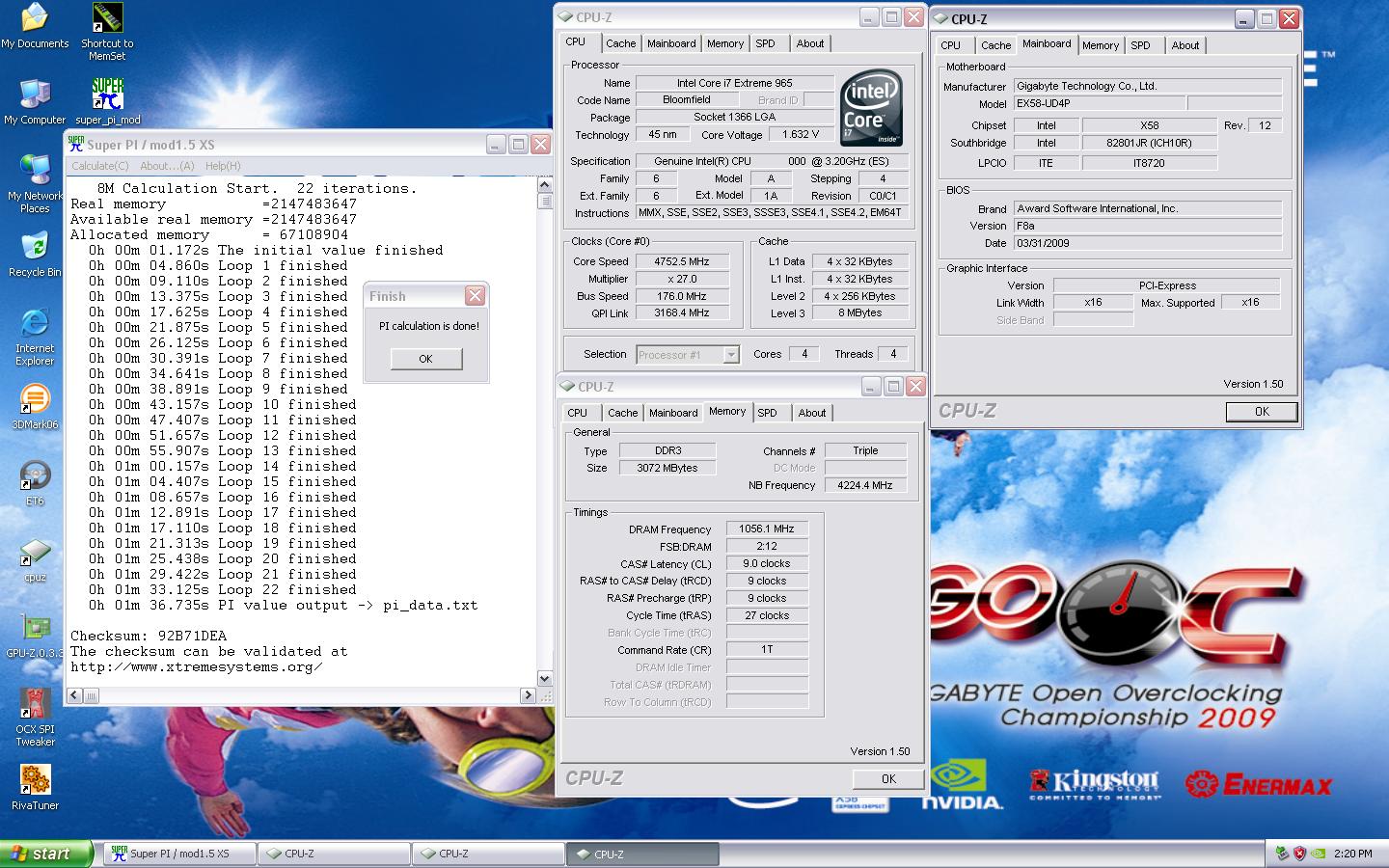Switch to first CPU-Z taskbar button
Image resolution: width=1389 pixels, height=868 pixels.
[335, 854]
